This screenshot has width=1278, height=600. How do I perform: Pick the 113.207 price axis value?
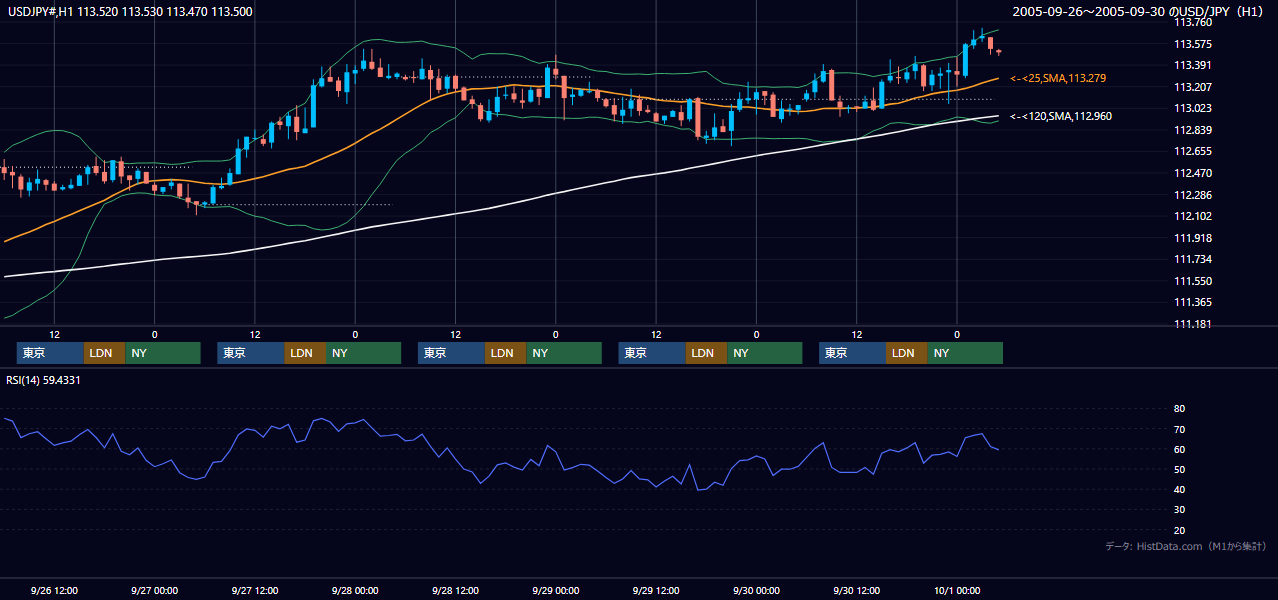pos(1192,87)
